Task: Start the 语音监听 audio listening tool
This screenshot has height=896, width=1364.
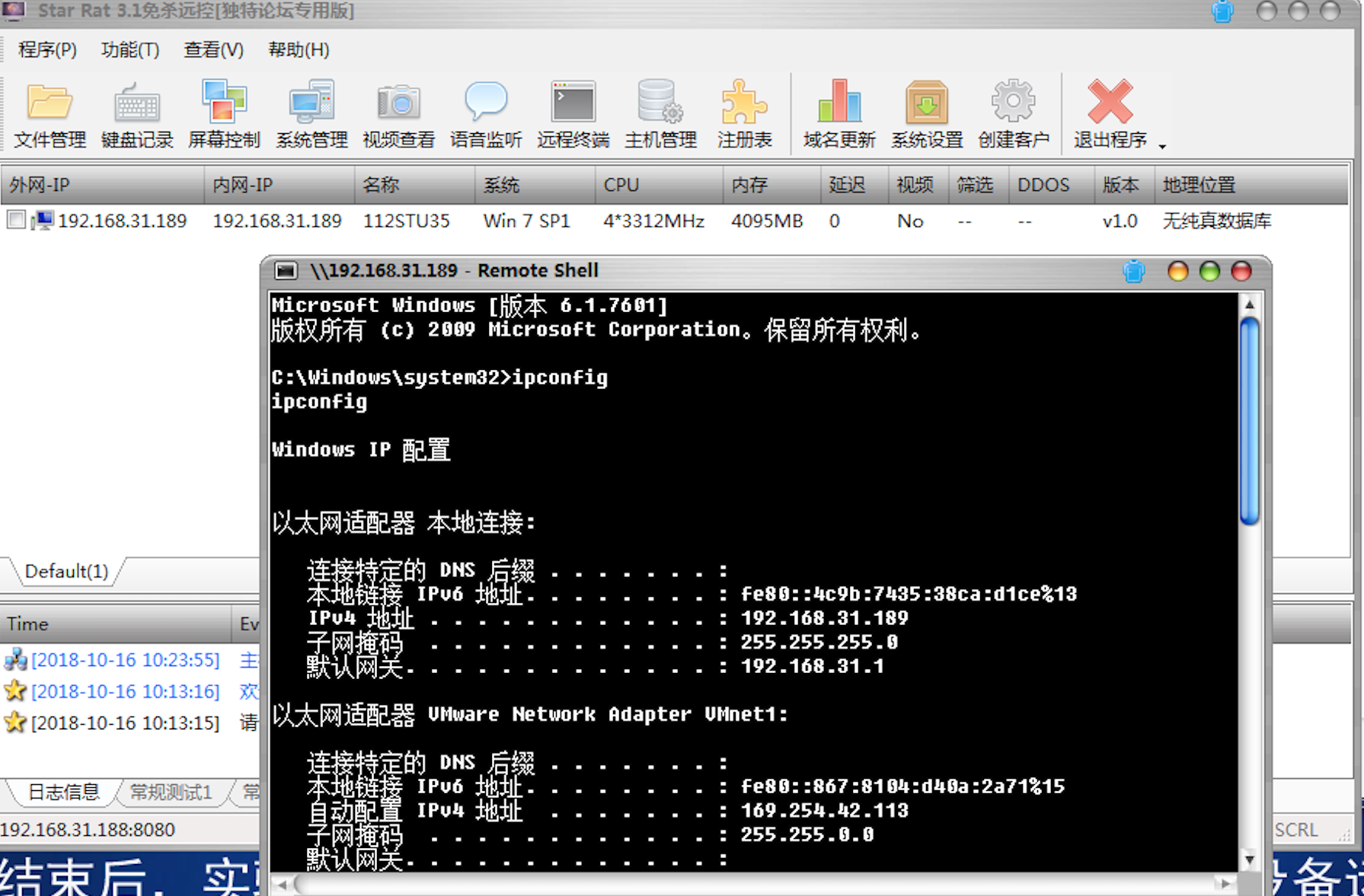Action: (486, 114)
